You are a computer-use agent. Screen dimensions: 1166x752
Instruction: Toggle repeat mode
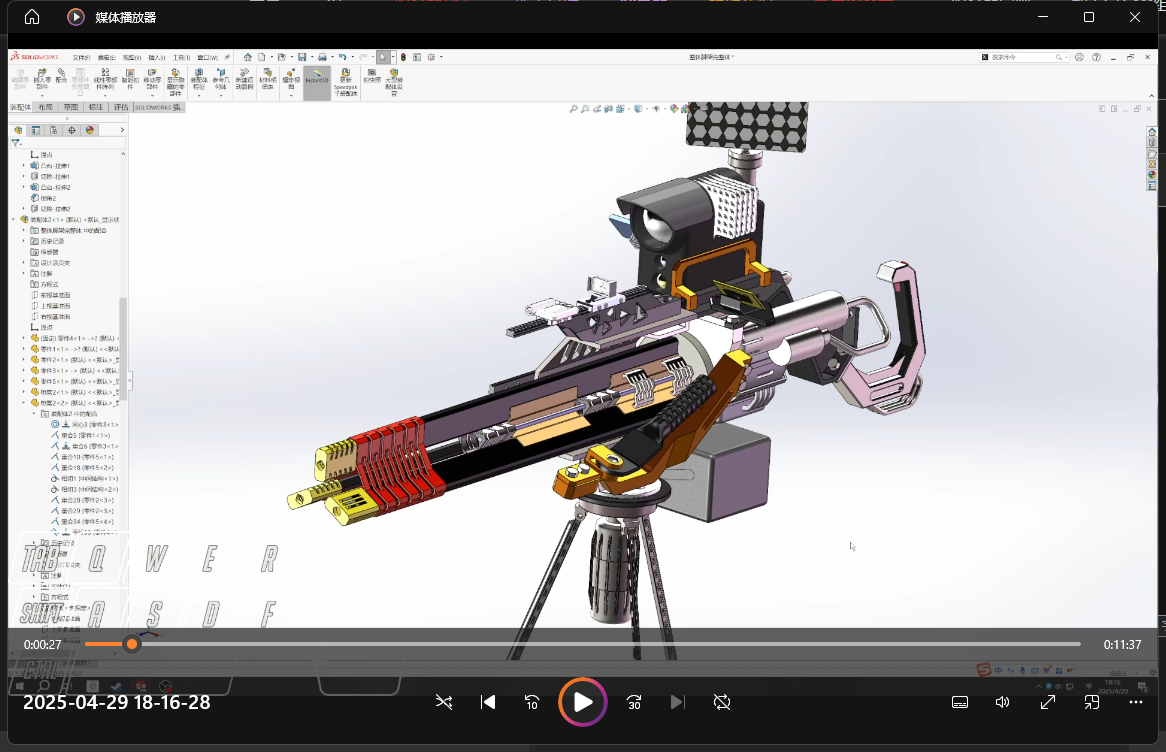point(722,702)
